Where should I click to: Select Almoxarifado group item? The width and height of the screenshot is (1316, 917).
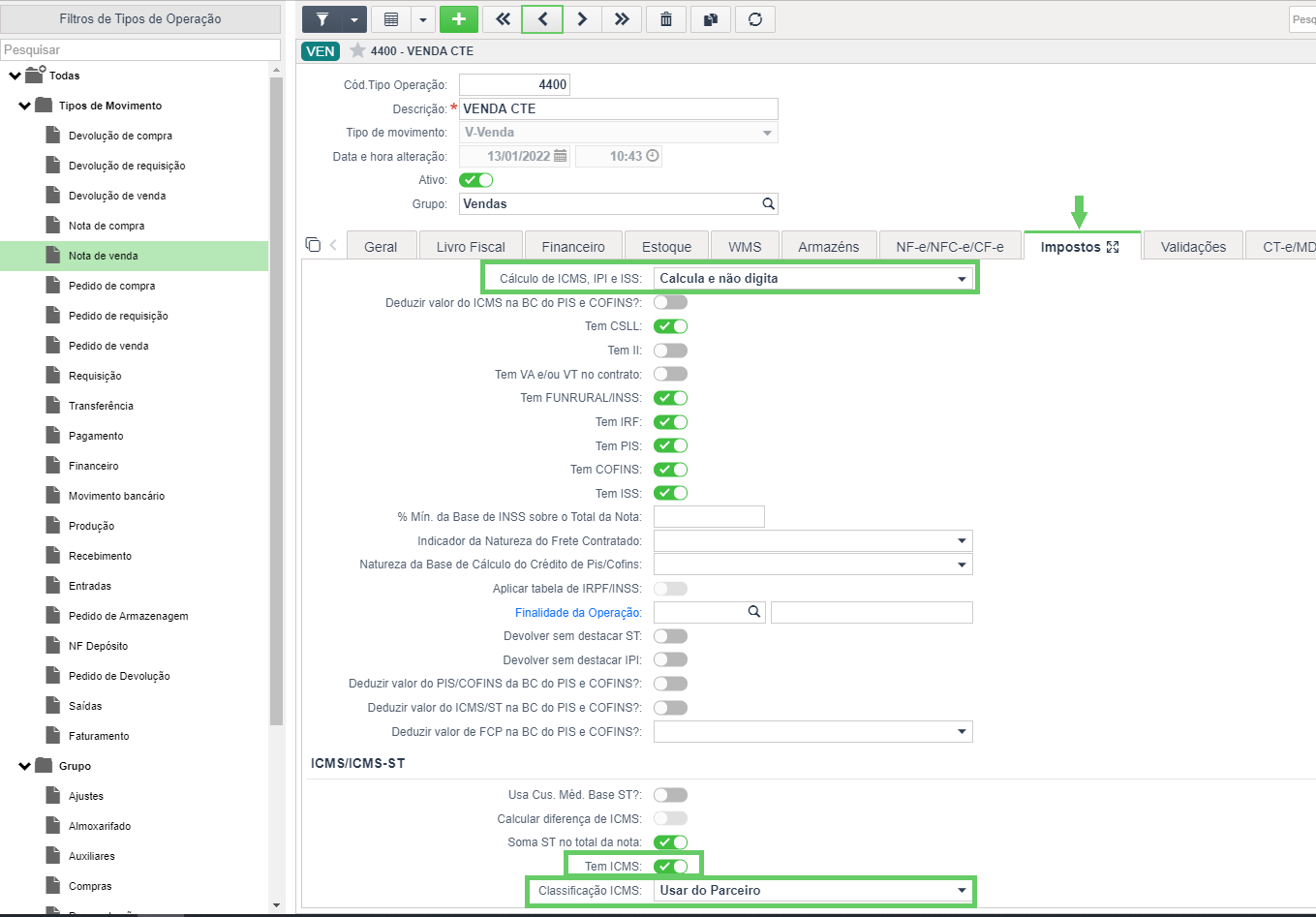(100, 826)
